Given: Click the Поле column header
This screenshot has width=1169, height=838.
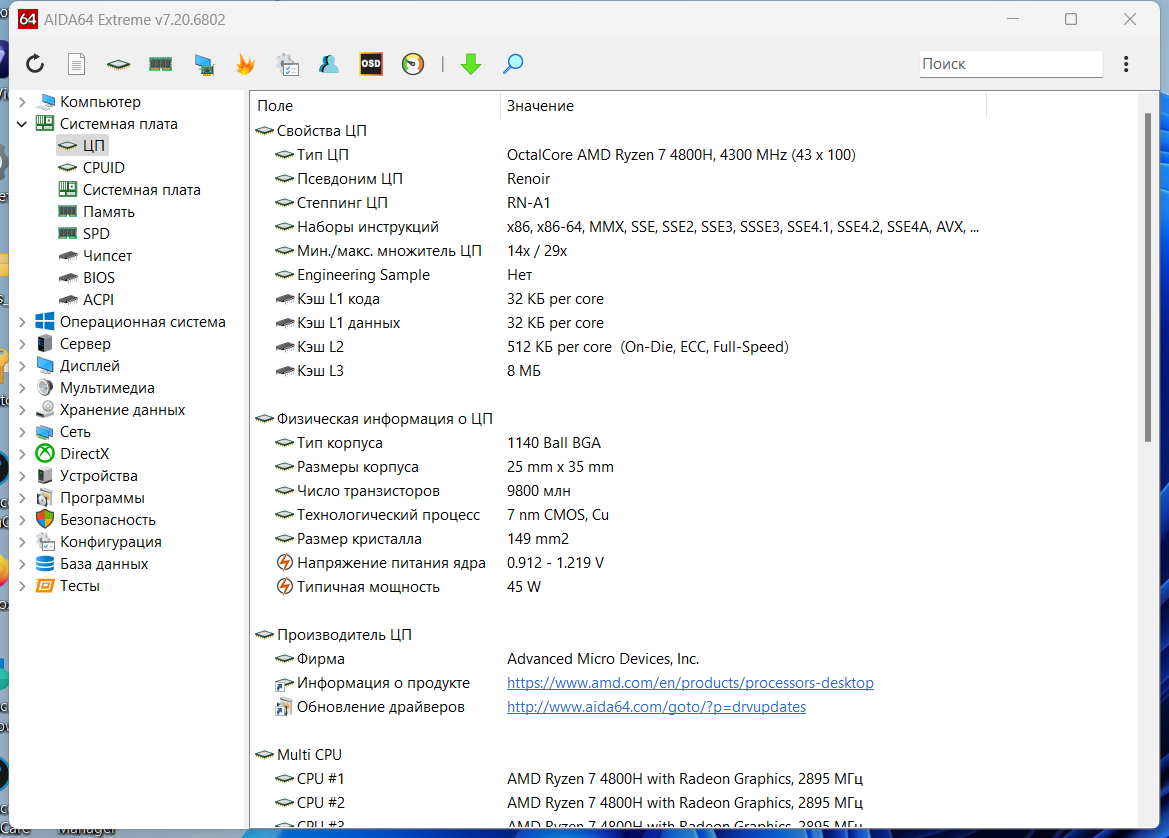Looking at the screenshot, I should pyautogui.click(x=375, y=106).
